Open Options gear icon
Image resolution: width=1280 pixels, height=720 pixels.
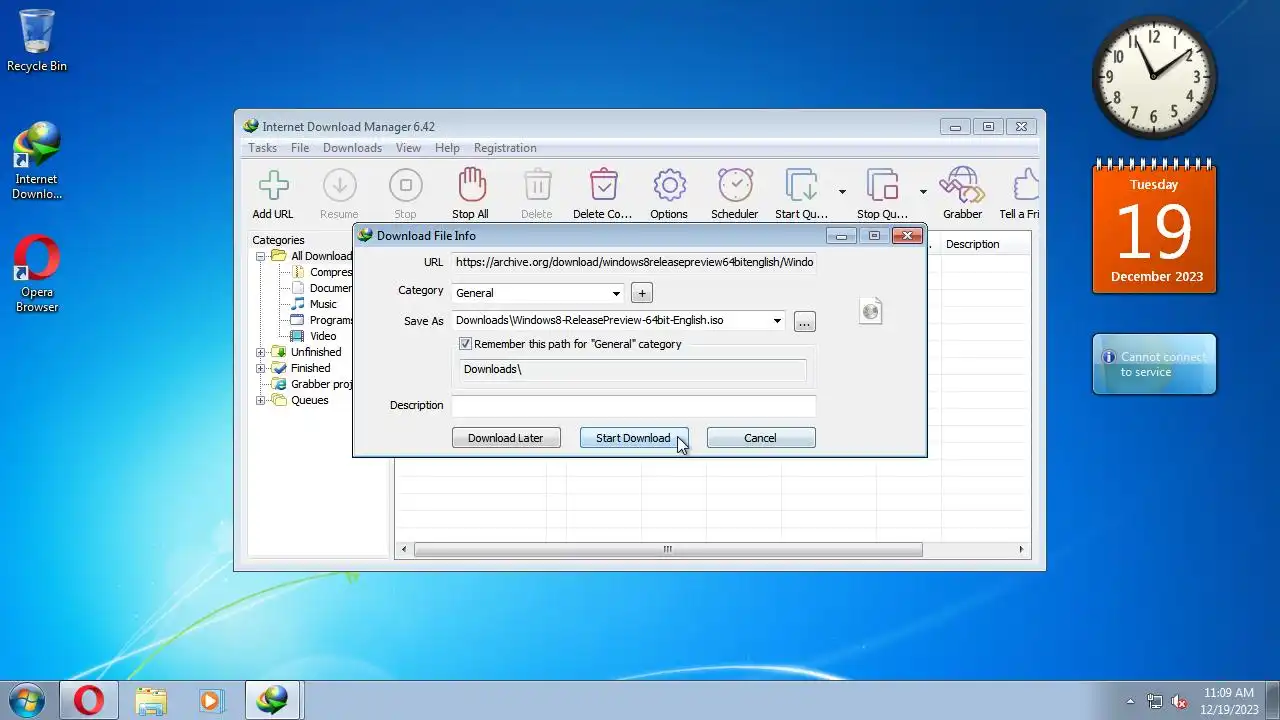(669, 186)
